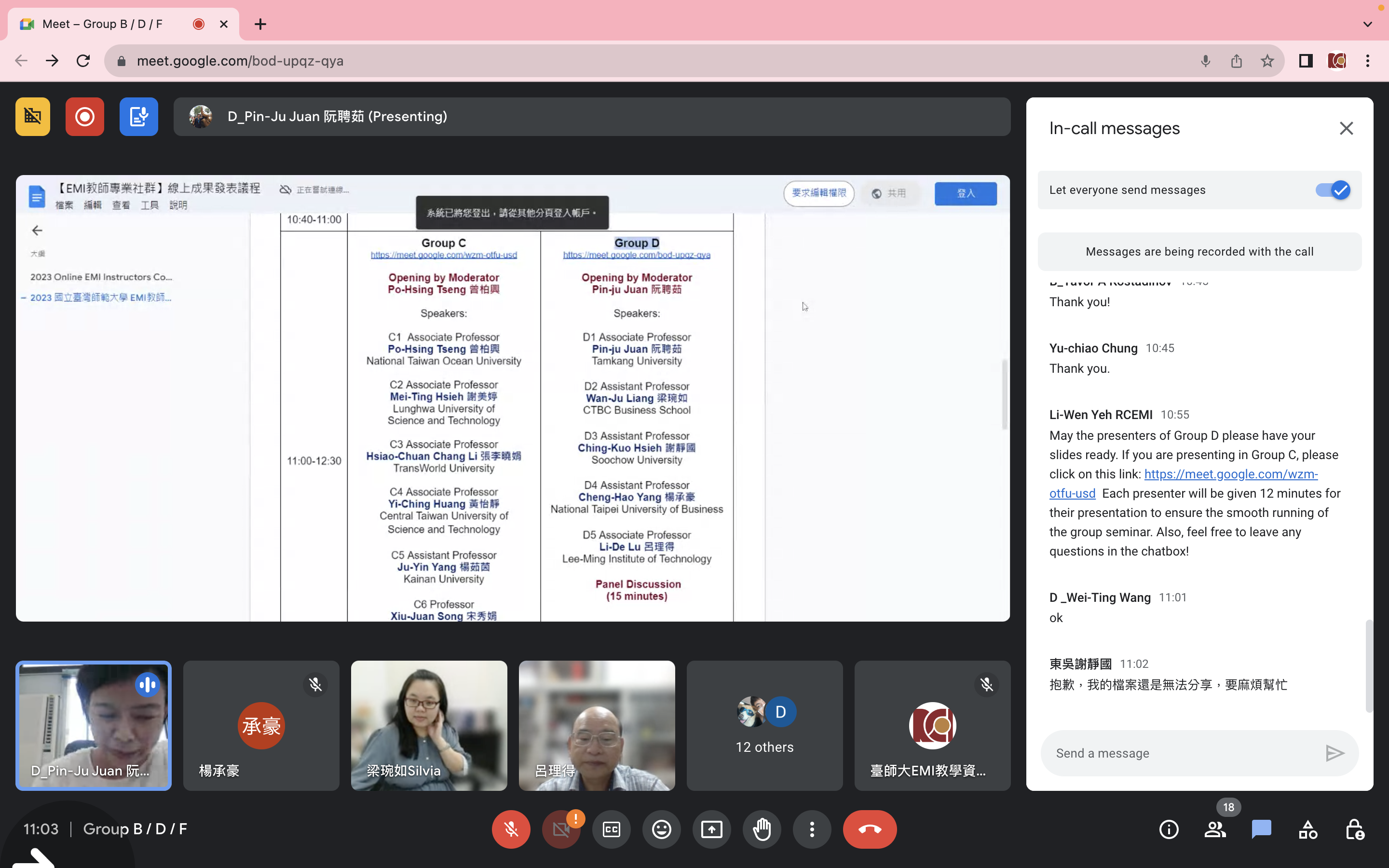Open the emoji reactions button
The width and height of the screenshot is (1389, 868).
click(661, 829)
